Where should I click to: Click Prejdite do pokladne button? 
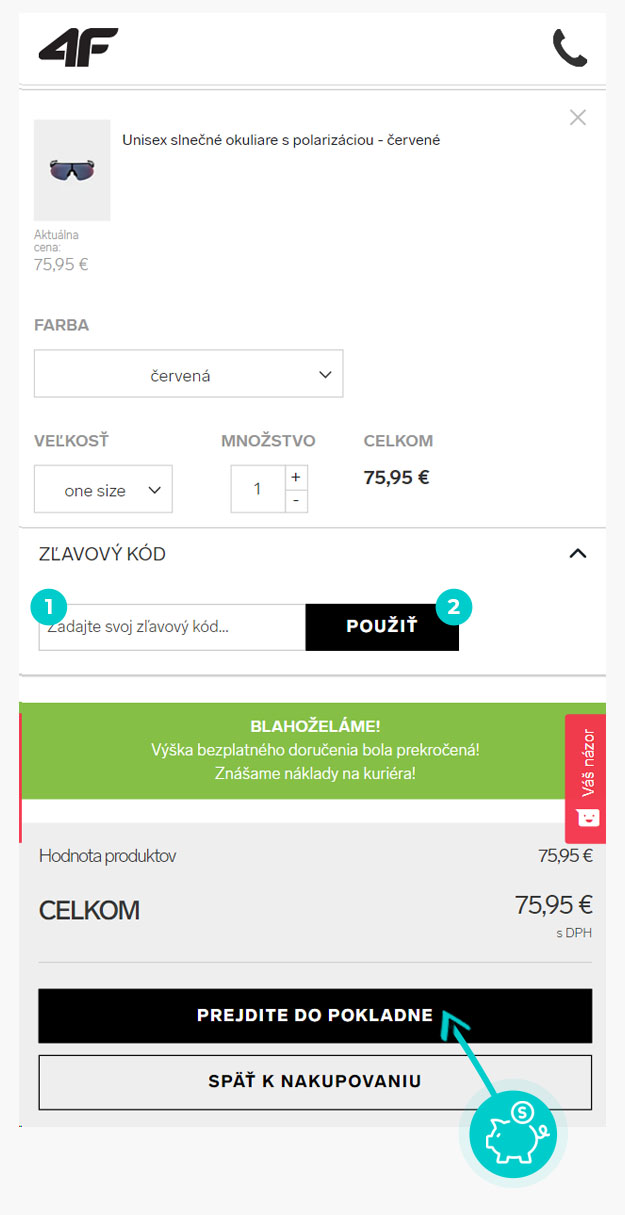pyautogui.click(x=315, y=1016)
